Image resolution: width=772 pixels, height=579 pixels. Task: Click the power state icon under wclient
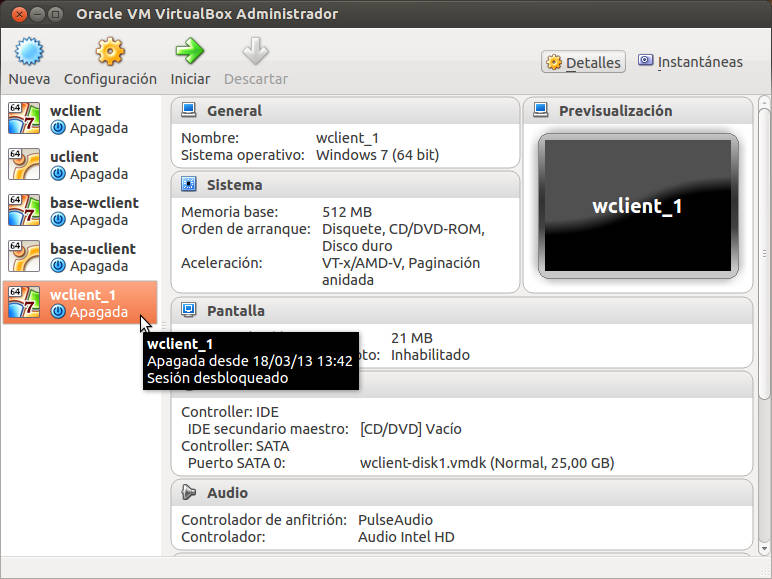click(x=58, y=128)
